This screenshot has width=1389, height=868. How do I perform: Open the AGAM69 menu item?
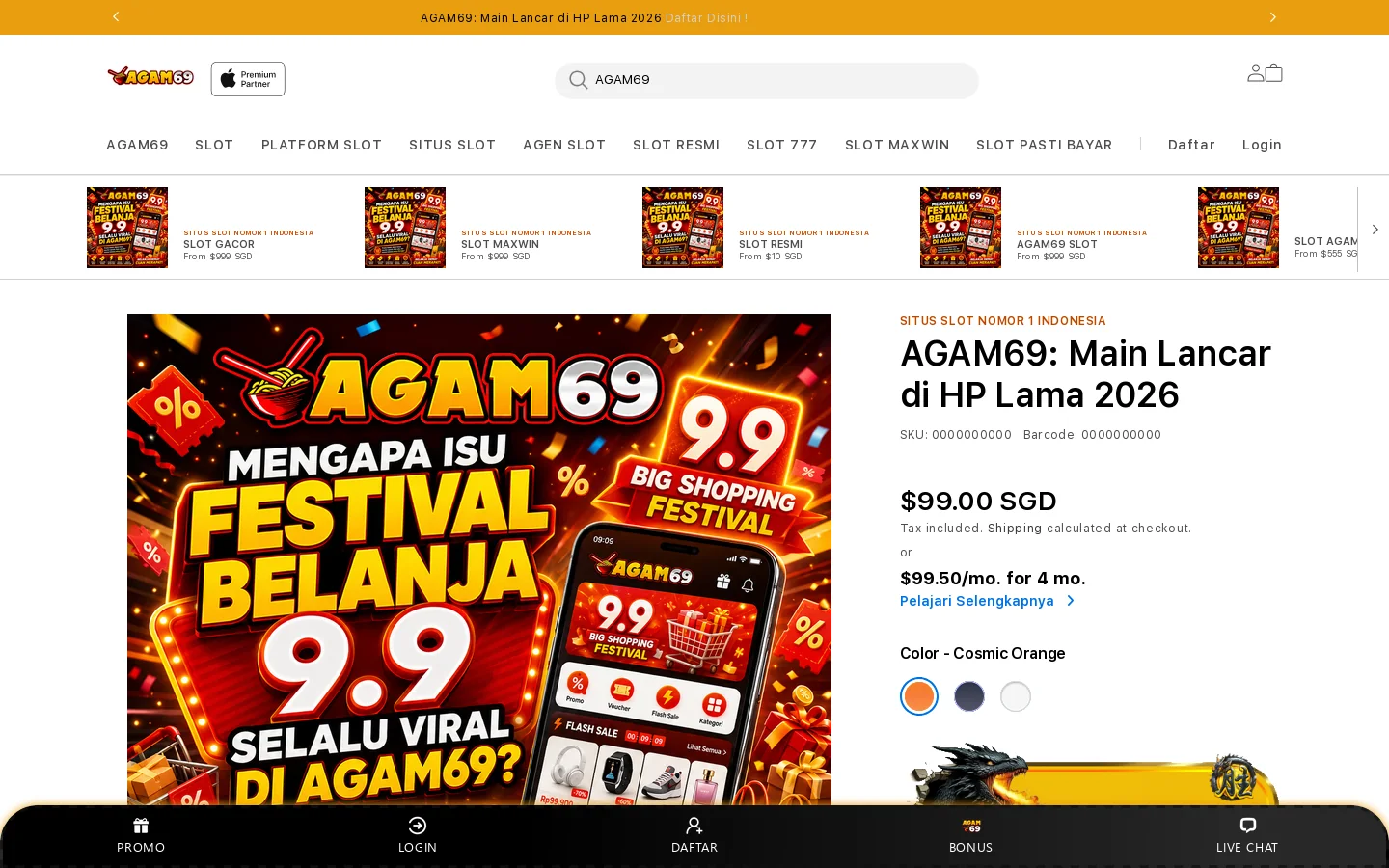click(x=137, y=145)
